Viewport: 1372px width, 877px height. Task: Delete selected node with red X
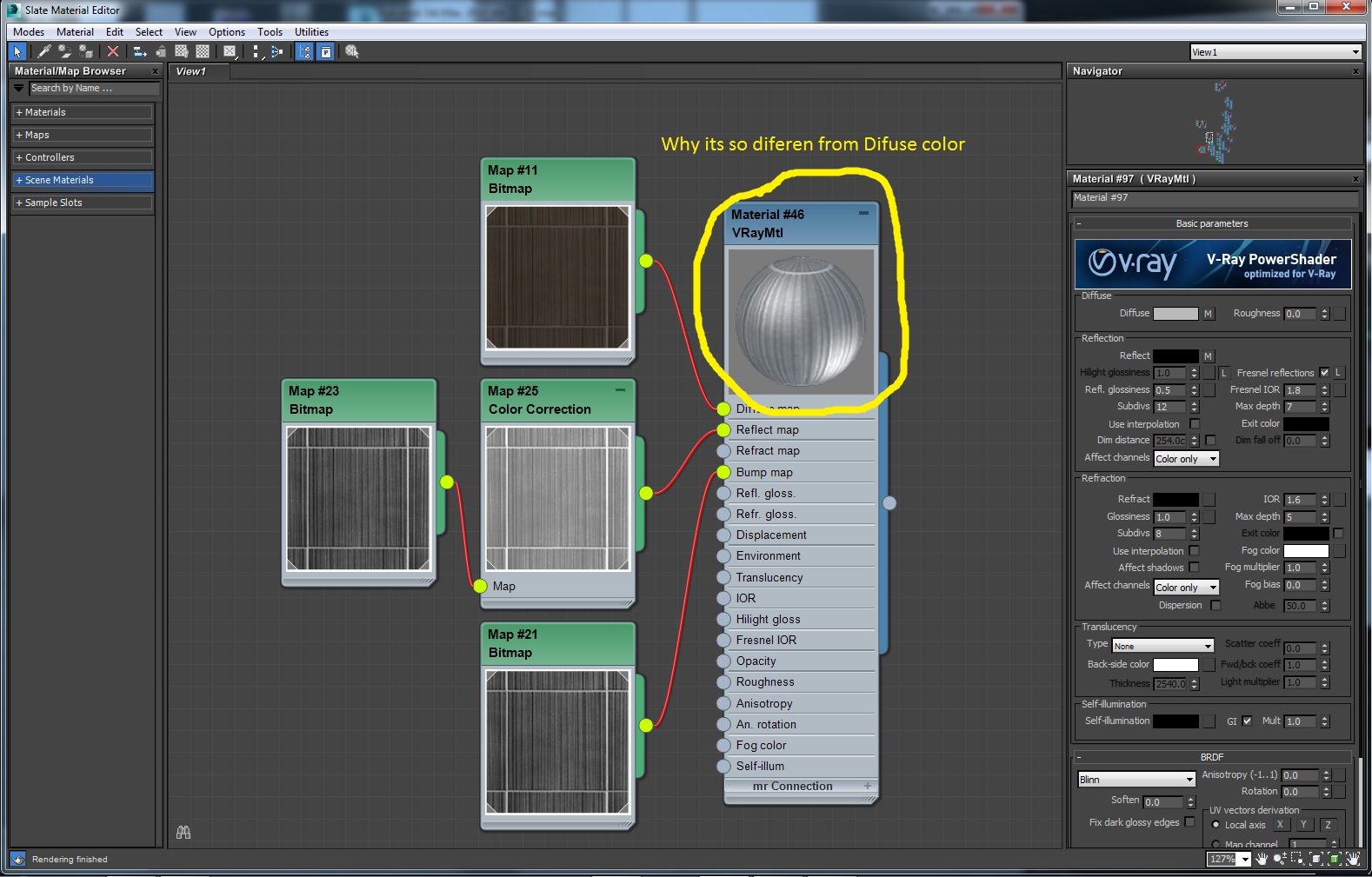pyautogui.click(x=113, y=52)
